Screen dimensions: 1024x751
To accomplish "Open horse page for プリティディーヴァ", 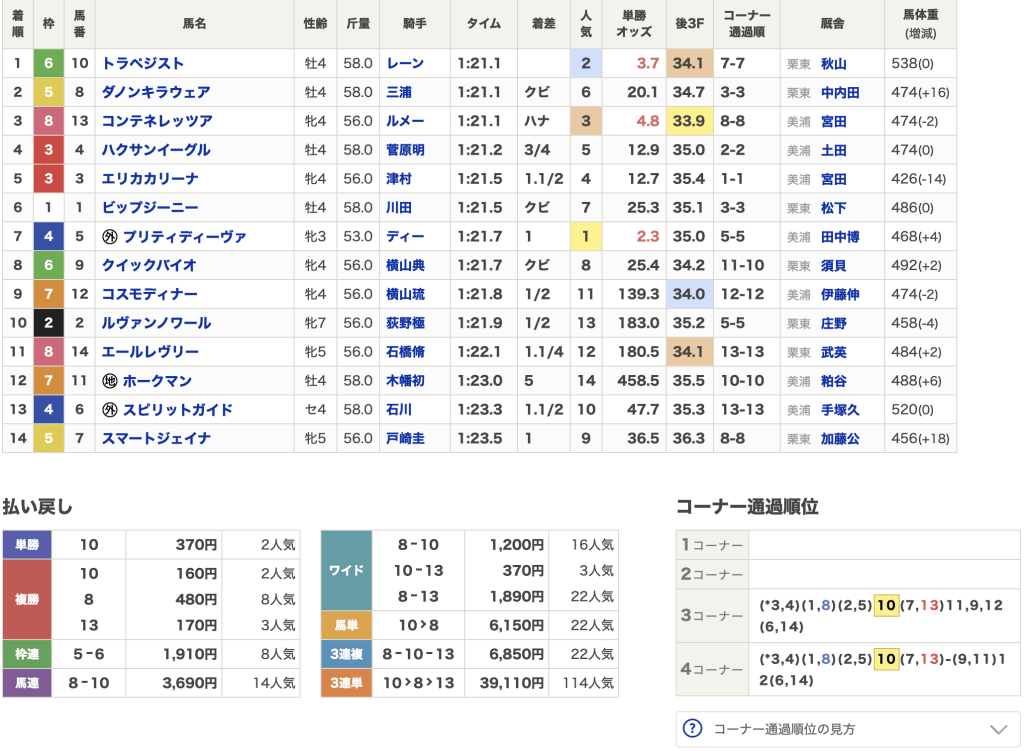I will click(x=184, y=236).
